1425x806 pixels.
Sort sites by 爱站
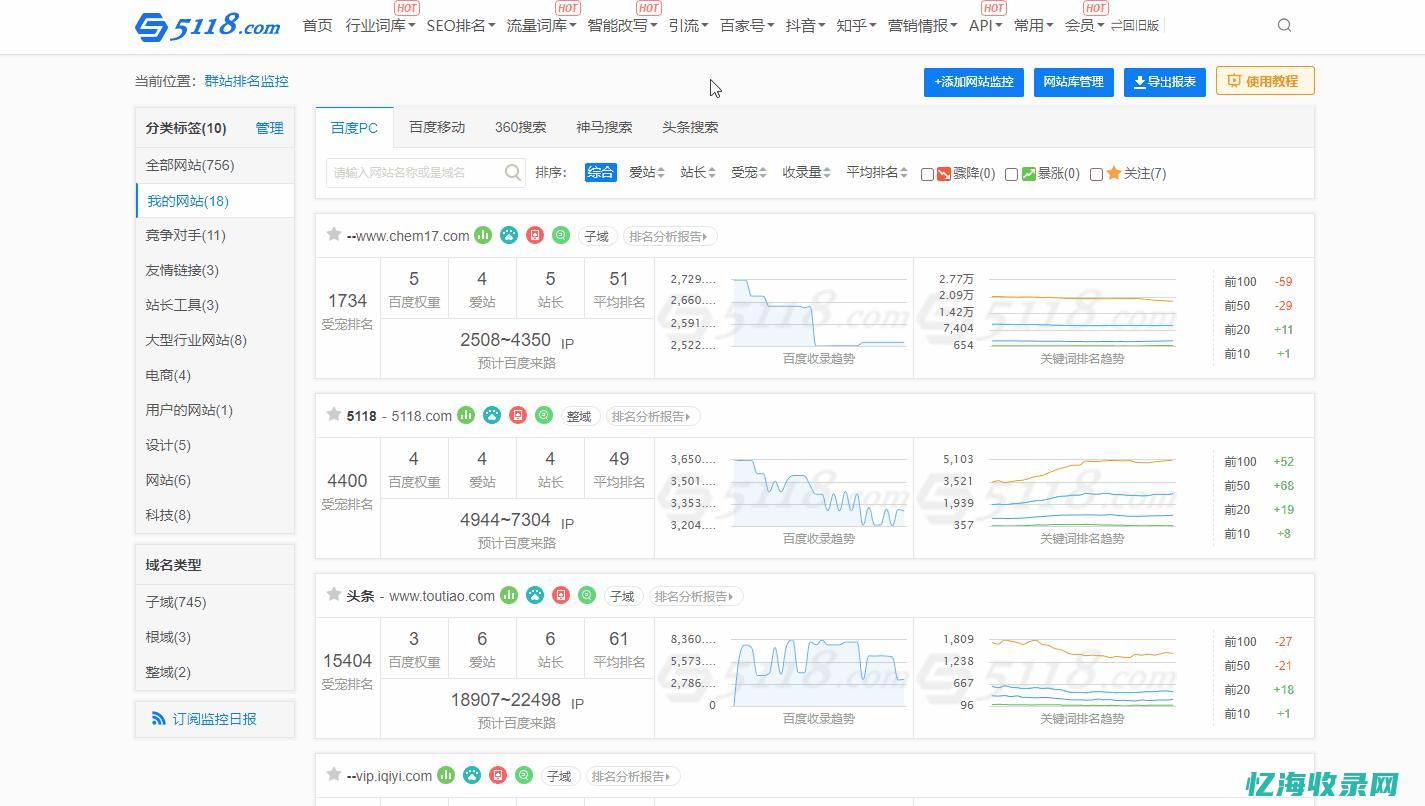647,172
